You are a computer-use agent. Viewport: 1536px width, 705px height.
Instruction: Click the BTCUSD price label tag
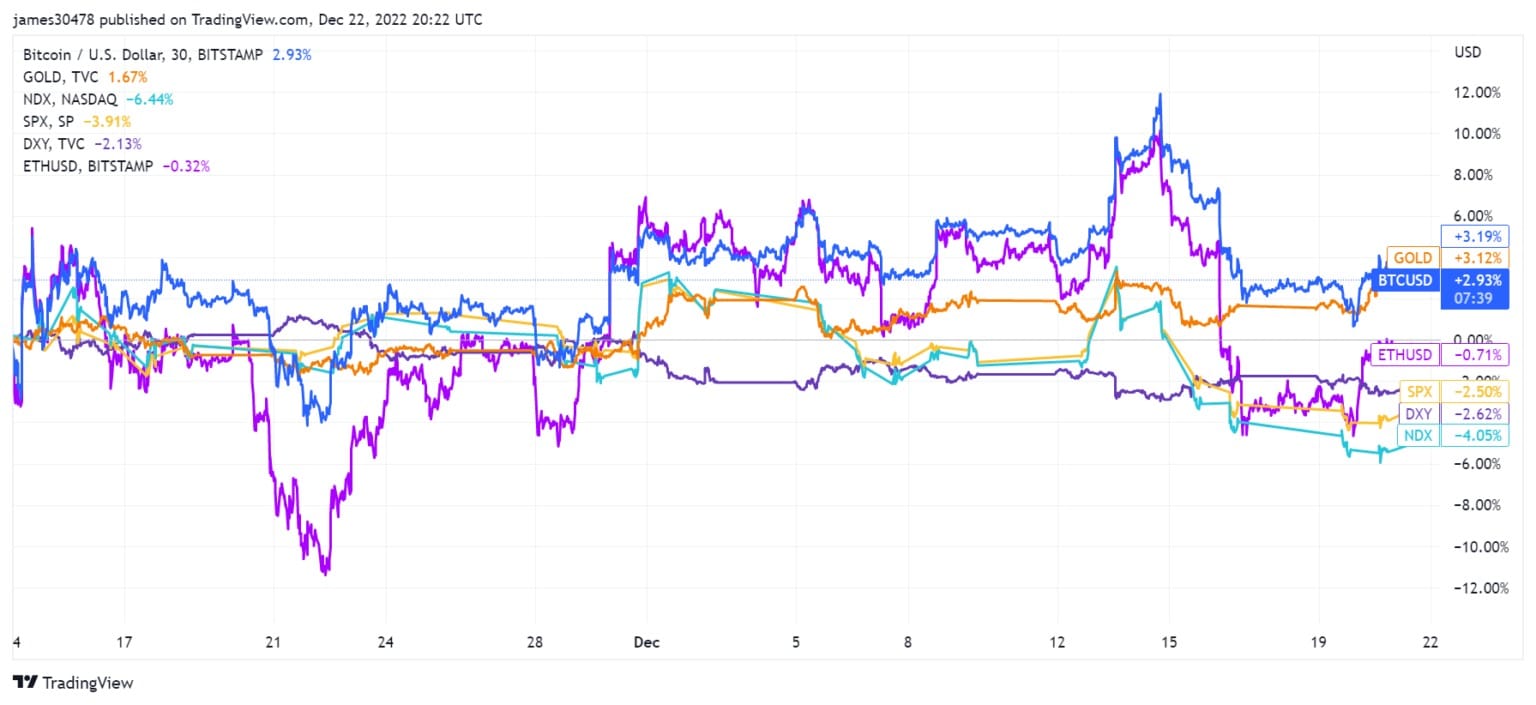pos(1405,280)
